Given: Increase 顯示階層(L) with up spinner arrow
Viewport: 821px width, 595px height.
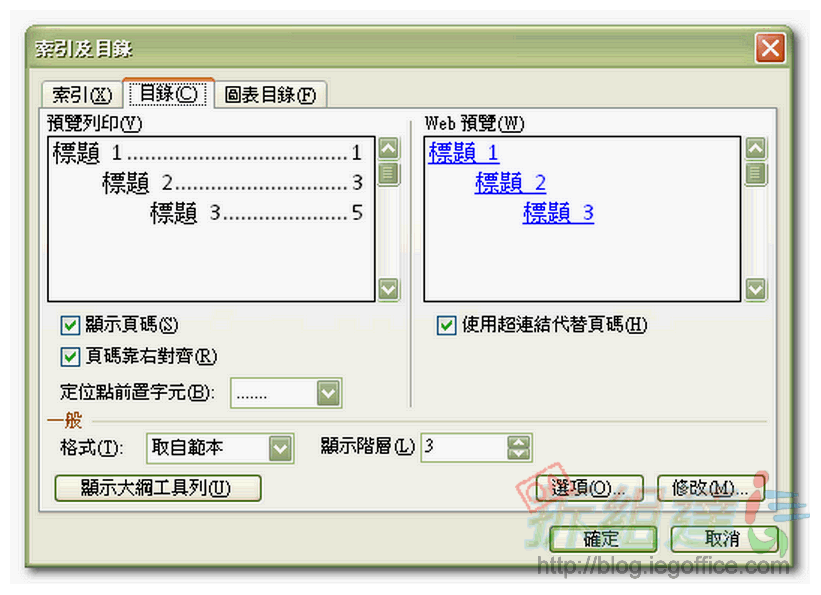Looking at the screenshot, I should click(518, 442).
